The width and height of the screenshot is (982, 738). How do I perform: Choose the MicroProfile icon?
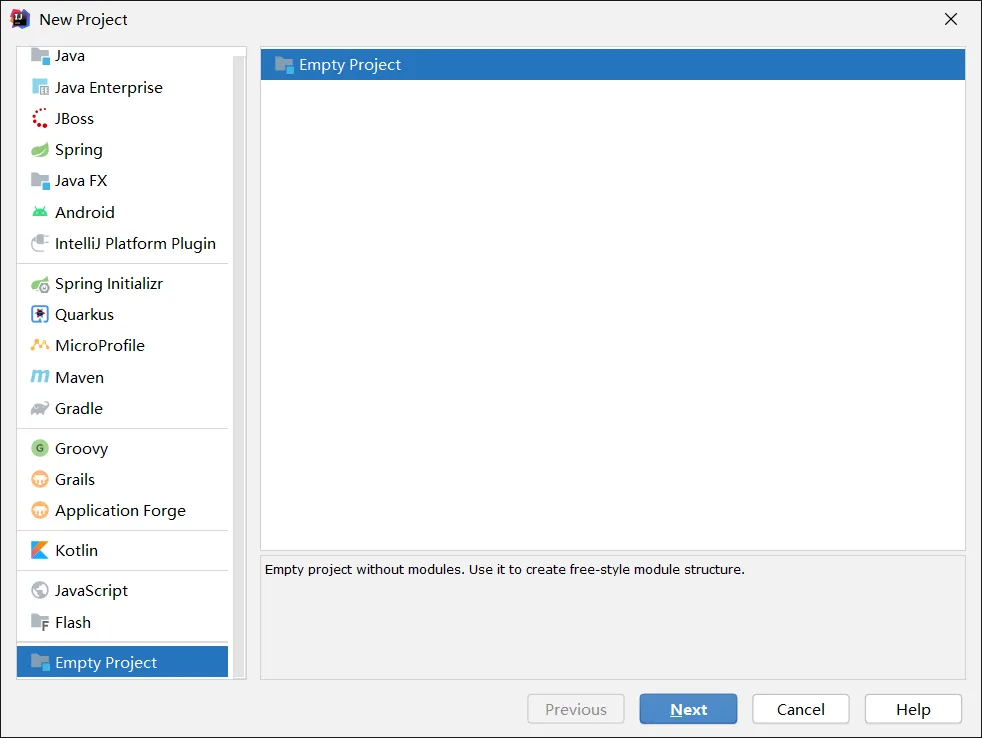40,345
